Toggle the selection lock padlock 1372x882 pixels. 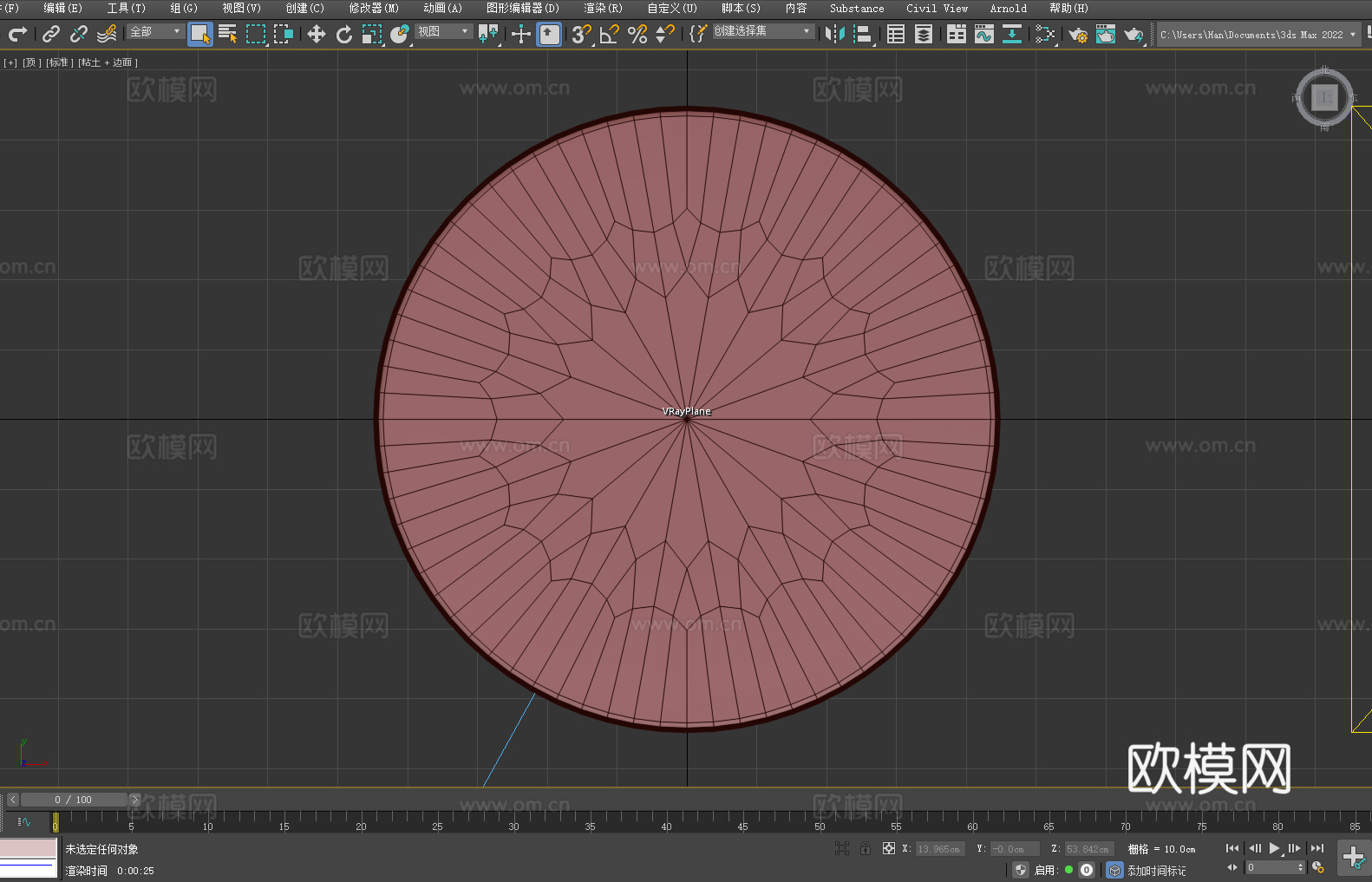pyautogui.click(x=865, y=848)
